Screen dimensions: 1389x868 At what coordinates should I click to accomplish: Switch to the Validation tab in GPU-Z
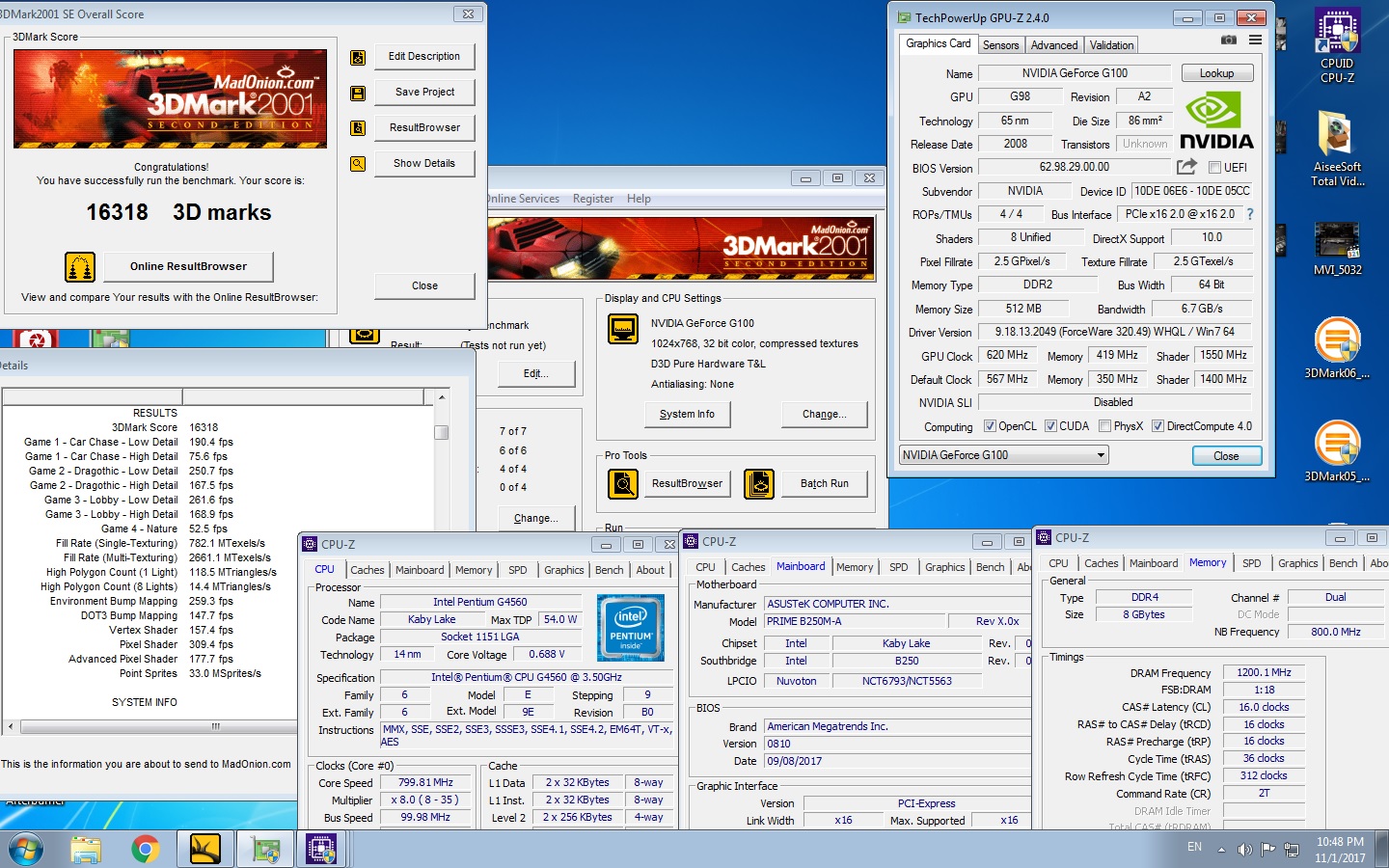[1111, 45]
